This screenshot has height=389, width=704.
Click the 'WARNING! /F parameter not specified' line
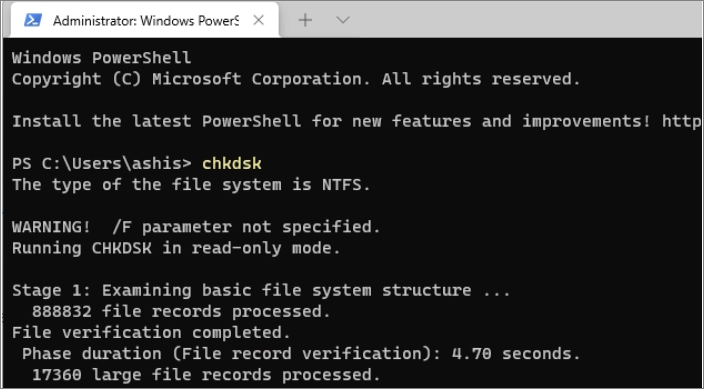click(x=196, y=227)
